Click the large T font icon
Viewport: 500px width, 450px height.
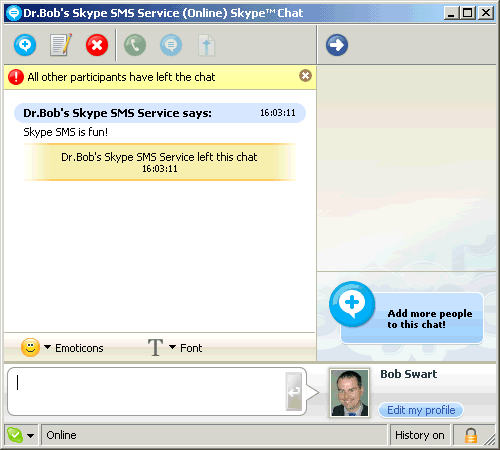[155, 347]
